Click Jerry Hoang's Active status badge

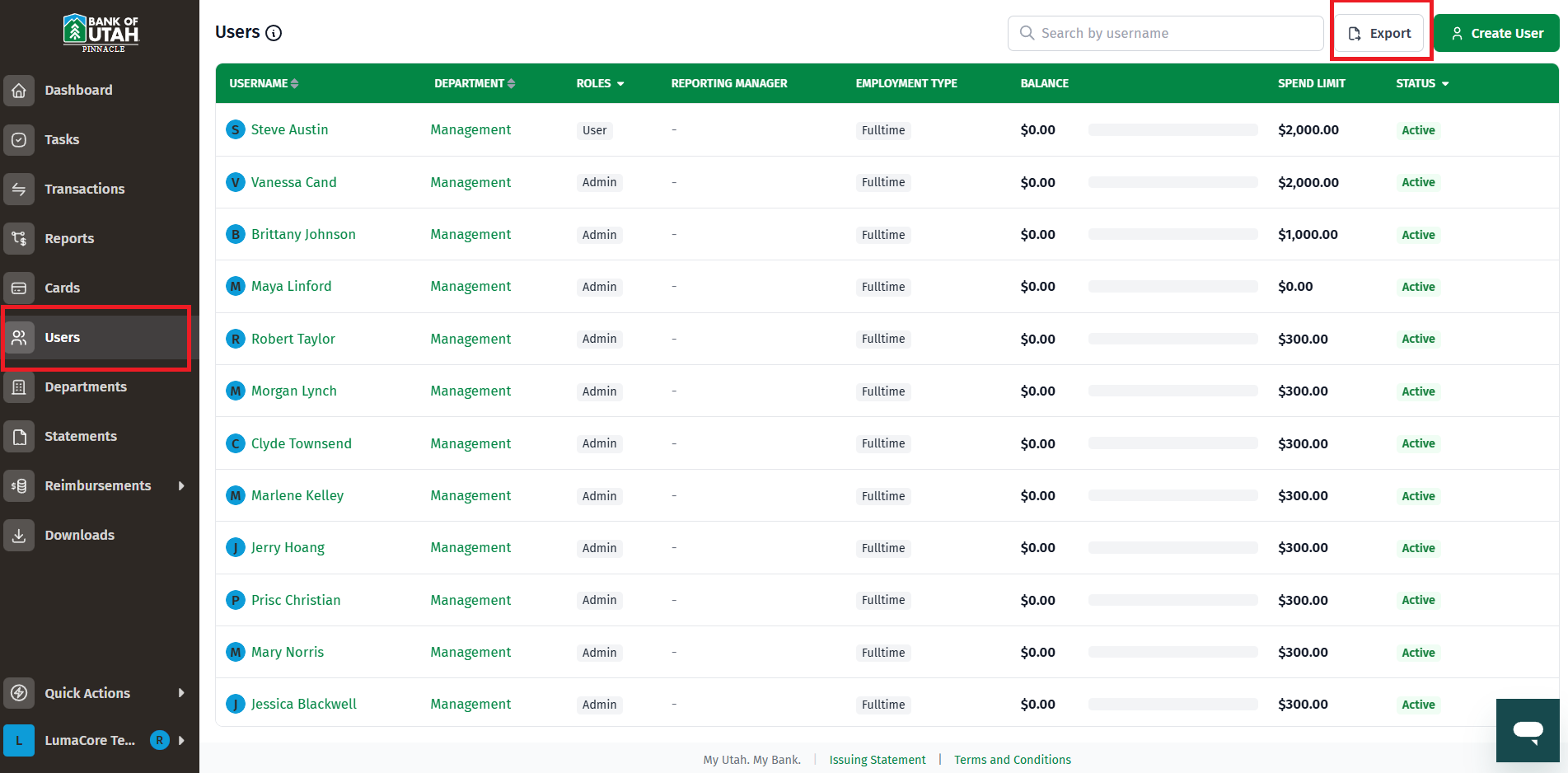(x=1418, y=548)
